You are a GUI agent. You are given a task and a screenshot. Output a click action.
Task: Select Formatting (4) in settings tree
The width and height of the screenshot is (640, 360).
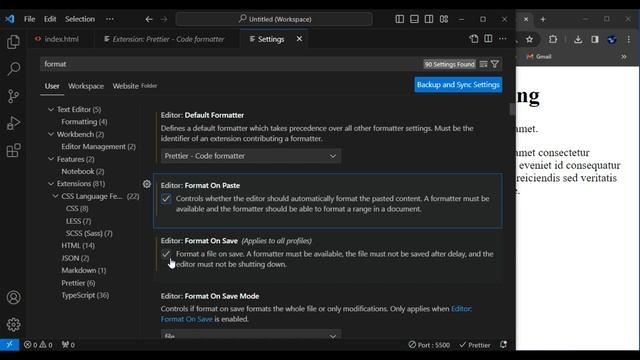click(x=84, y=122)
